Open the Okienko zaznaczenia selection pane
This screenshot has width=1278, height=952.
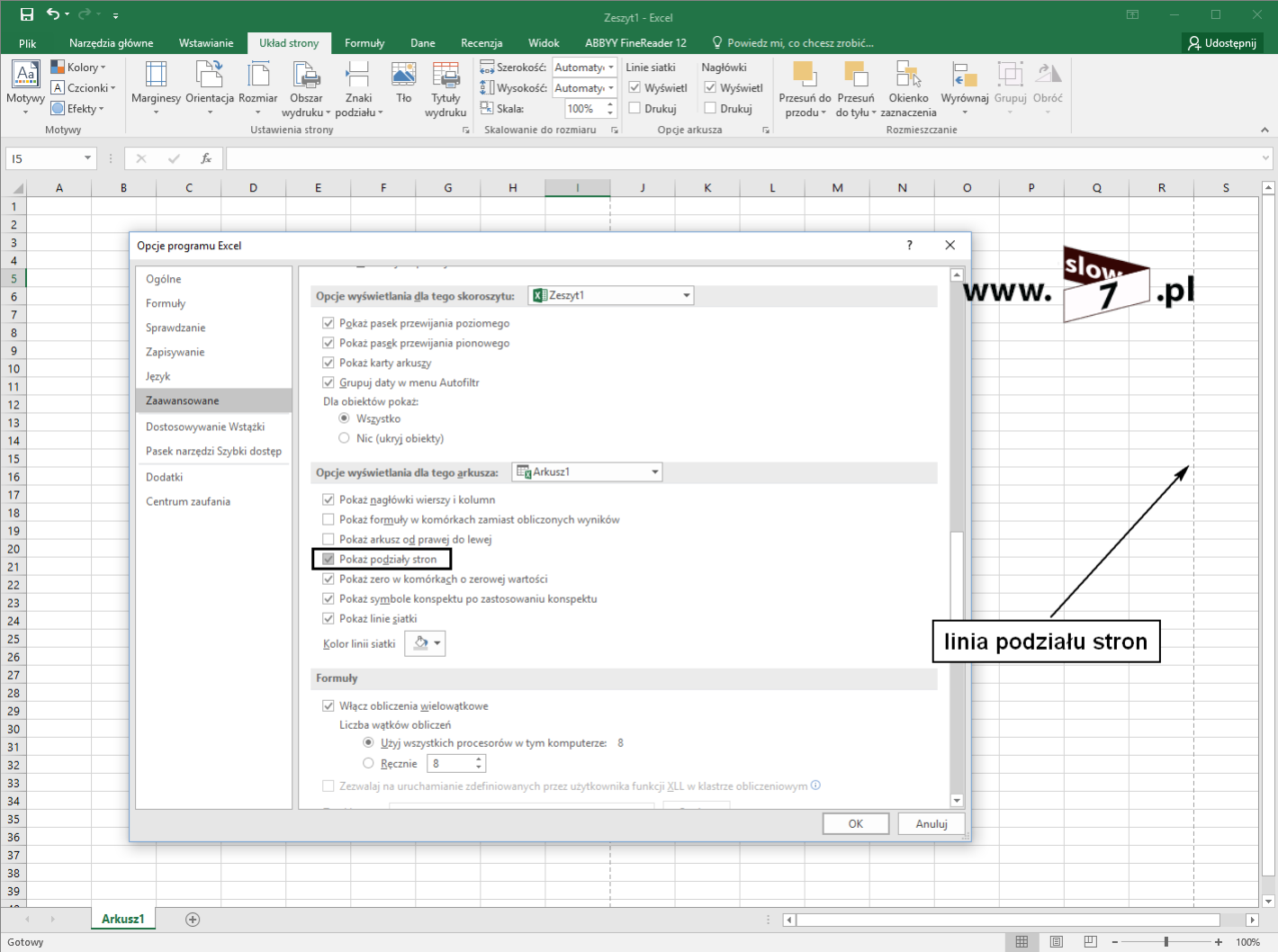tap(908, 88)
